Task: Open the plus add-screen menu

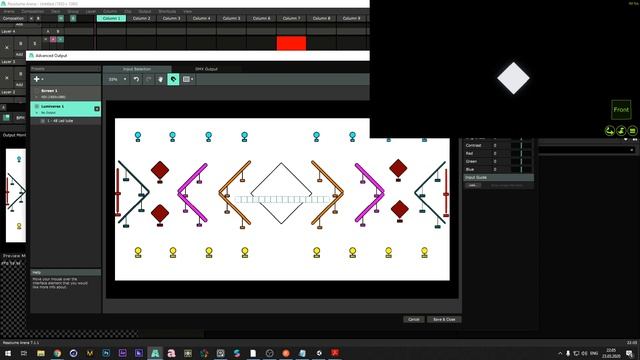Action: tap(38, 79)
